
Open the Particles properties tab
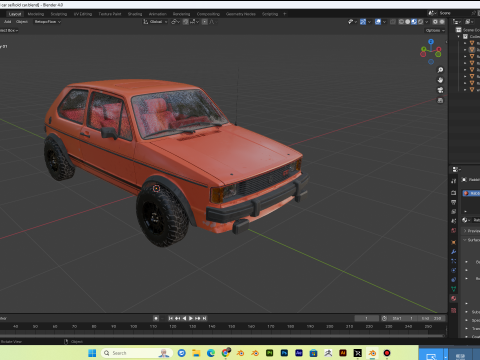click(454, 261)
